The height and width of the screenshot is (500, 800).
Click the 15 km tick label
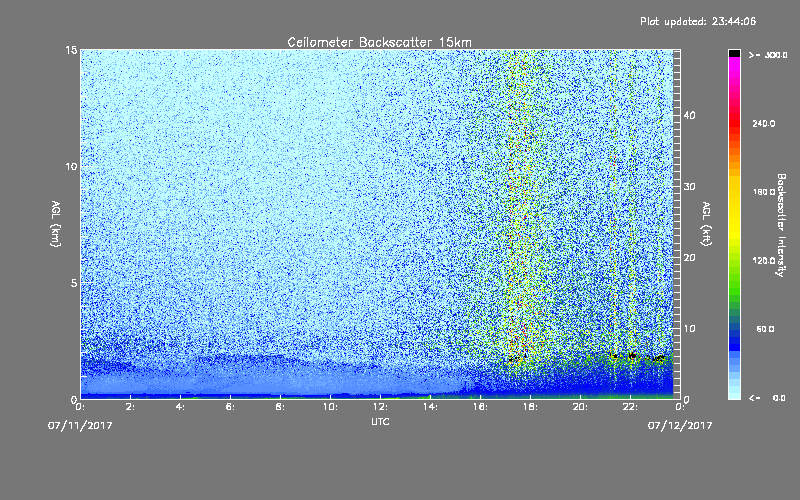(x=71, y=50)
